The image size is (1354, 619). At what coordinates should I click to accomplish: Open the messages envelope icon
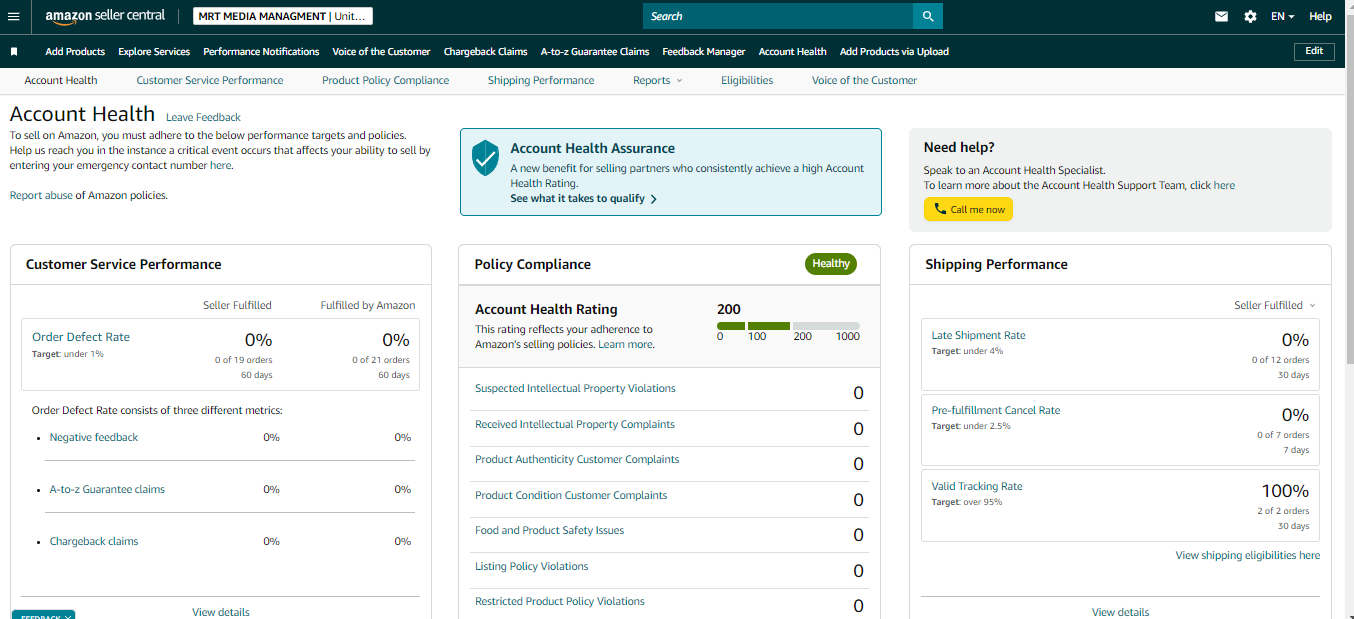[x=1221, y=16]
